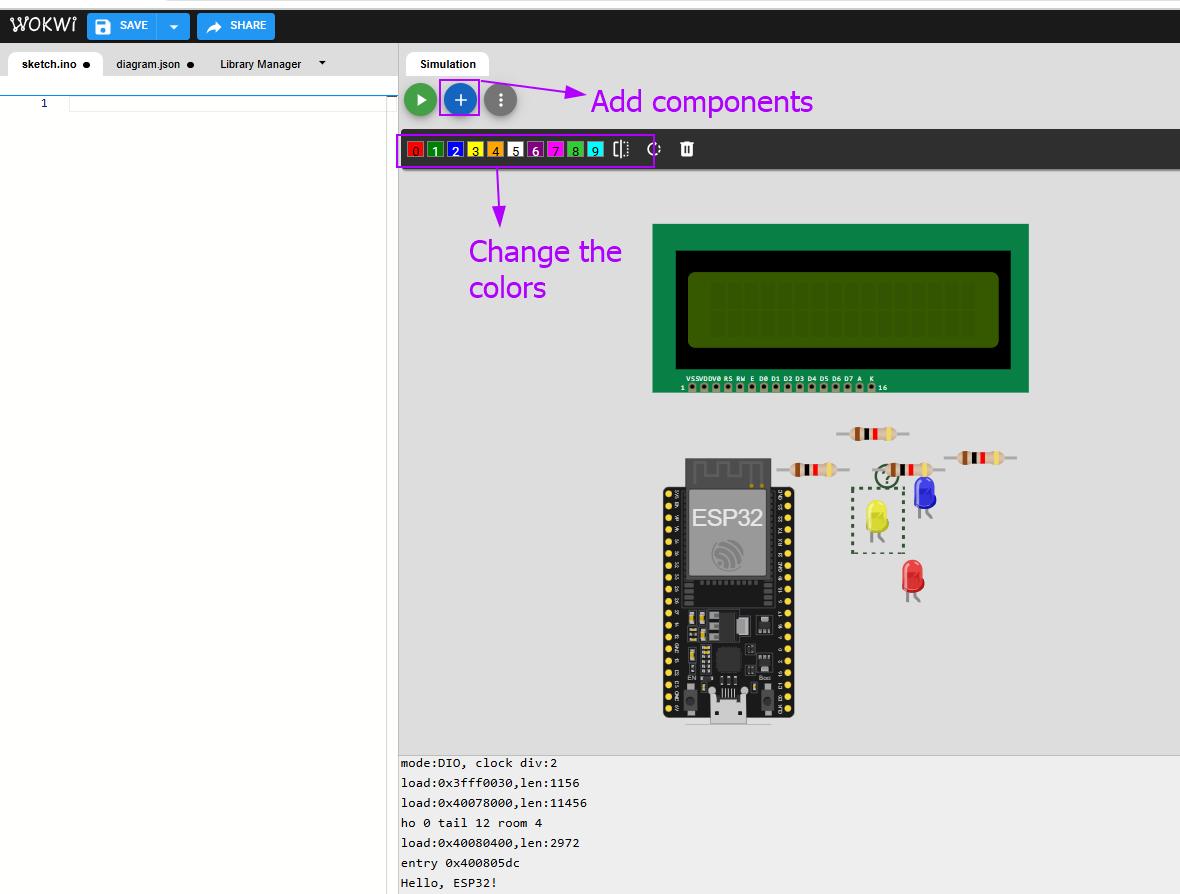The height and width of the screenshot is (894, 1180).
Task: Select the Simulation tab
Action: [x=448, y=64]
